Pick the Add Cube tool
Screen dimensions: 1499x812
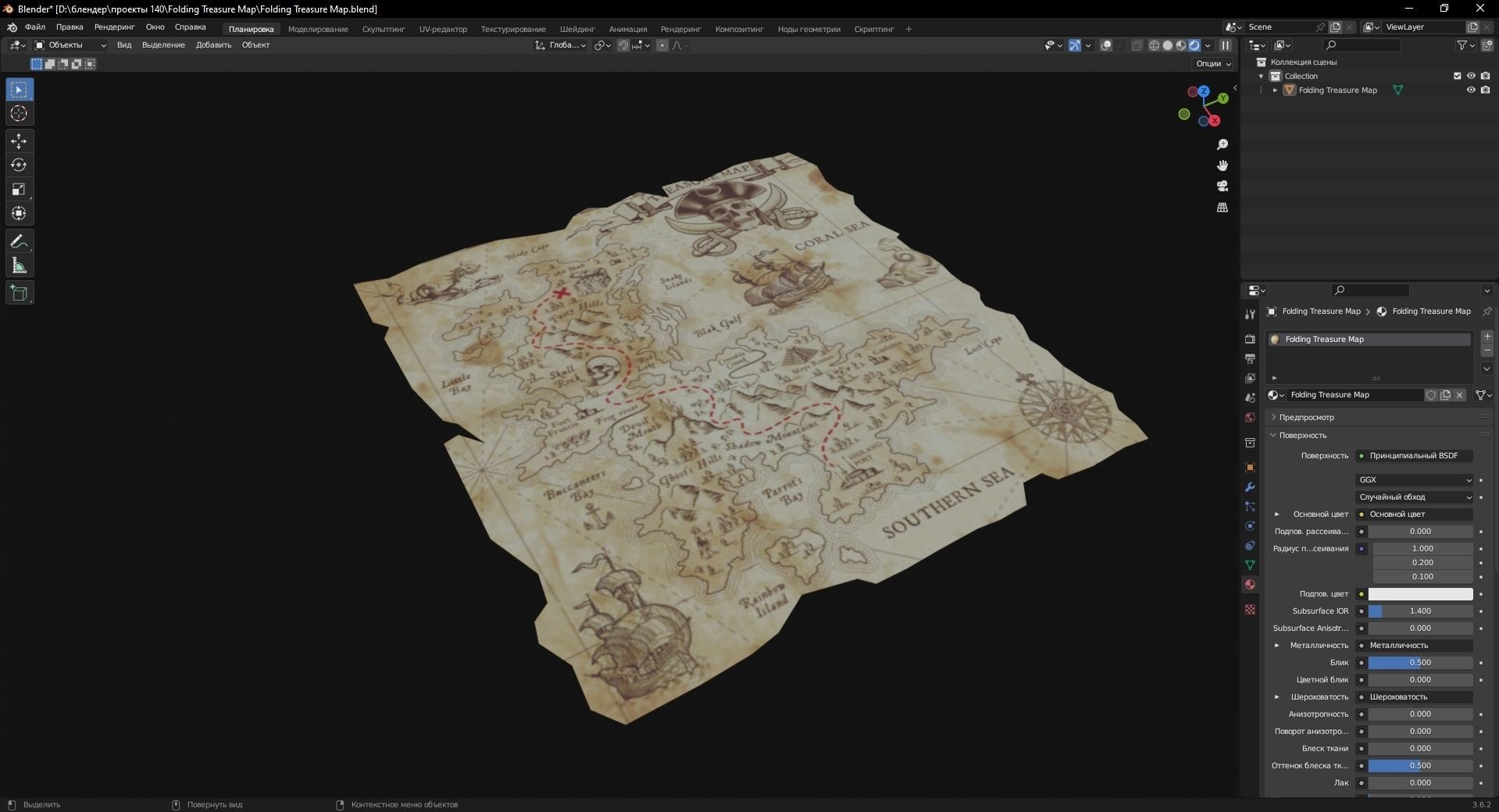20,293
